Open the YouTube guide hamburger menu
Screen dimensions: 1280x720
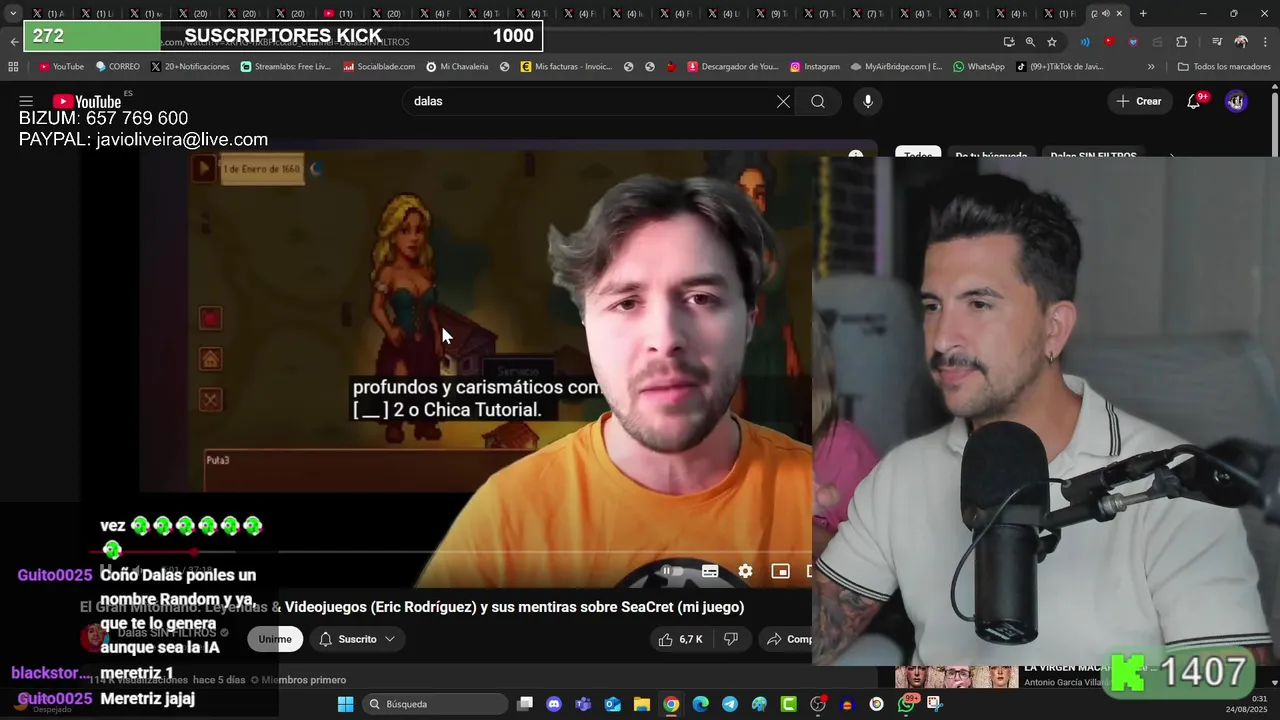click(26, 101)
